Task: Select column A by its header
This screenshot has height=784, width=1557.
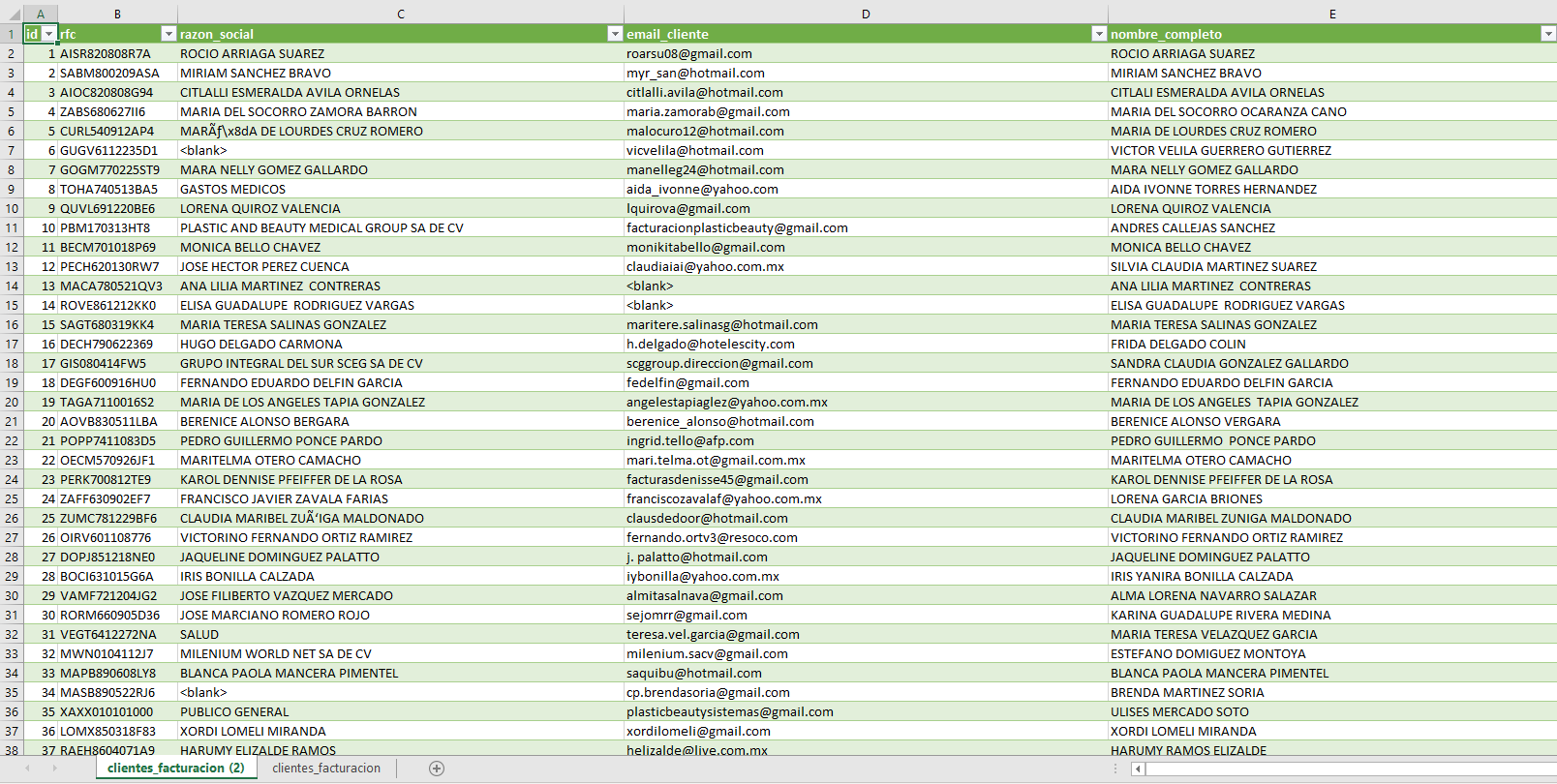Action: point(41,14)
